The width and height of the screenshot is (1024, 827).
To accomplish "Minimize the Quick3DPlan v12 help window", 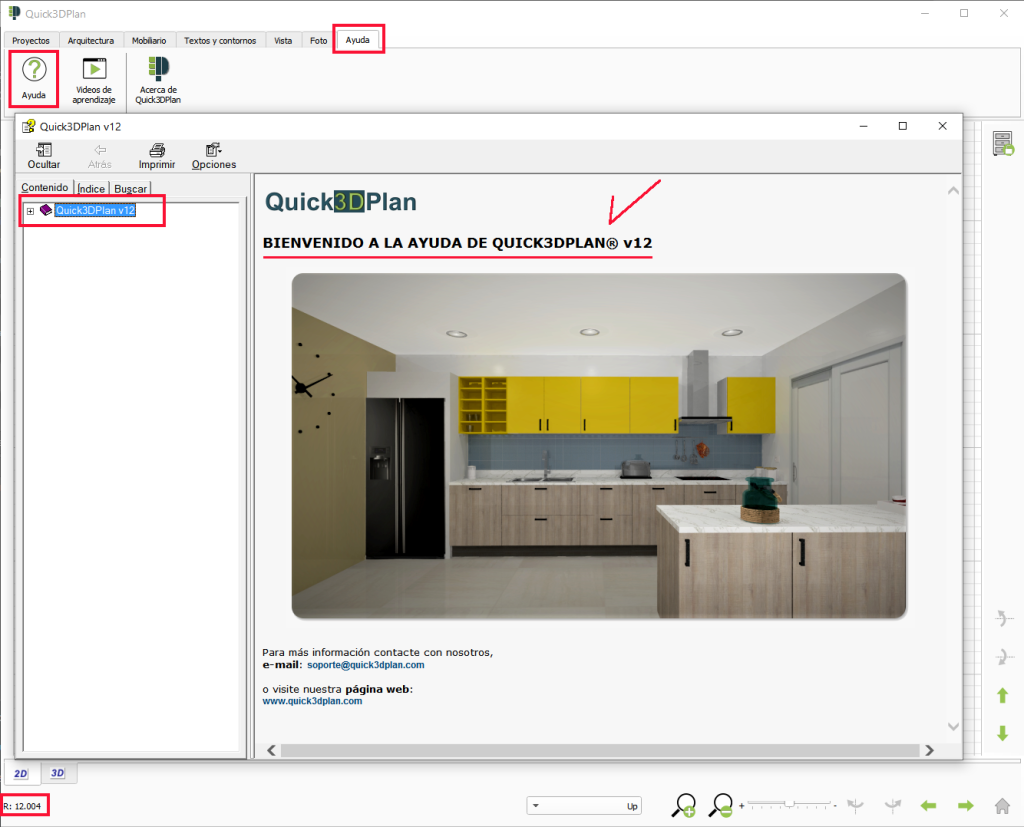I will tap(863, 126).
